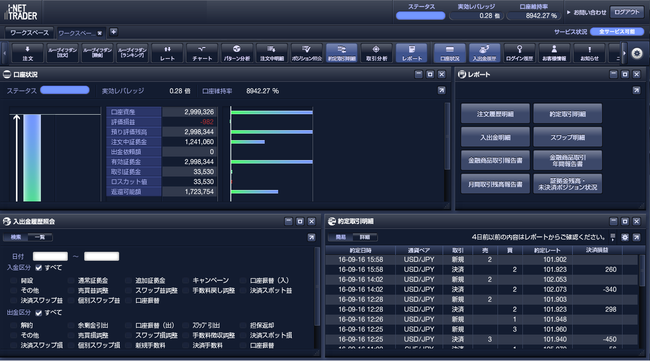Open ループイフダン[注文] toolbar icon
This screenshot has width=650, height=361.
tap(62, 53)
